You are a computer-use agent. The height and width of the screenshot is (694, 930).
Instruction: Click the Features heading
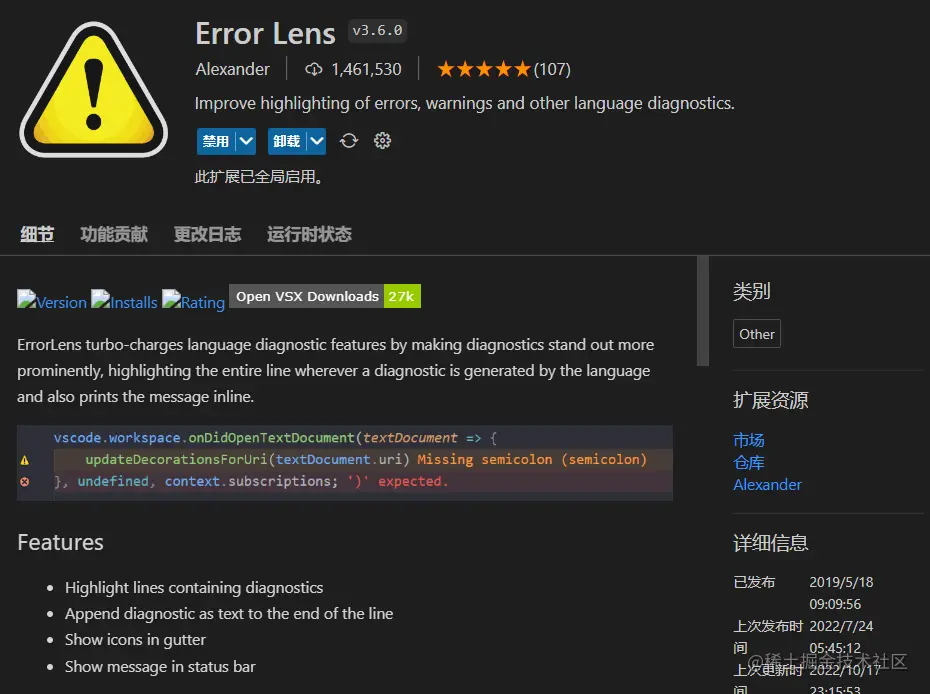pos(60,542)
